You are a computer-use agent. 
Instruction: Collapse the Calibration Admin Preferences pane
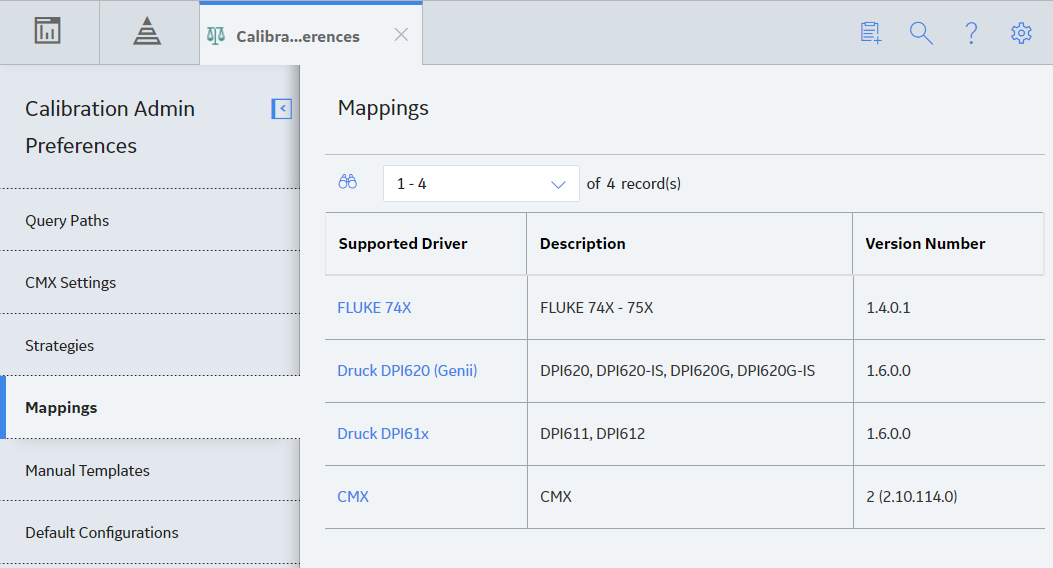tap(281, 108)
